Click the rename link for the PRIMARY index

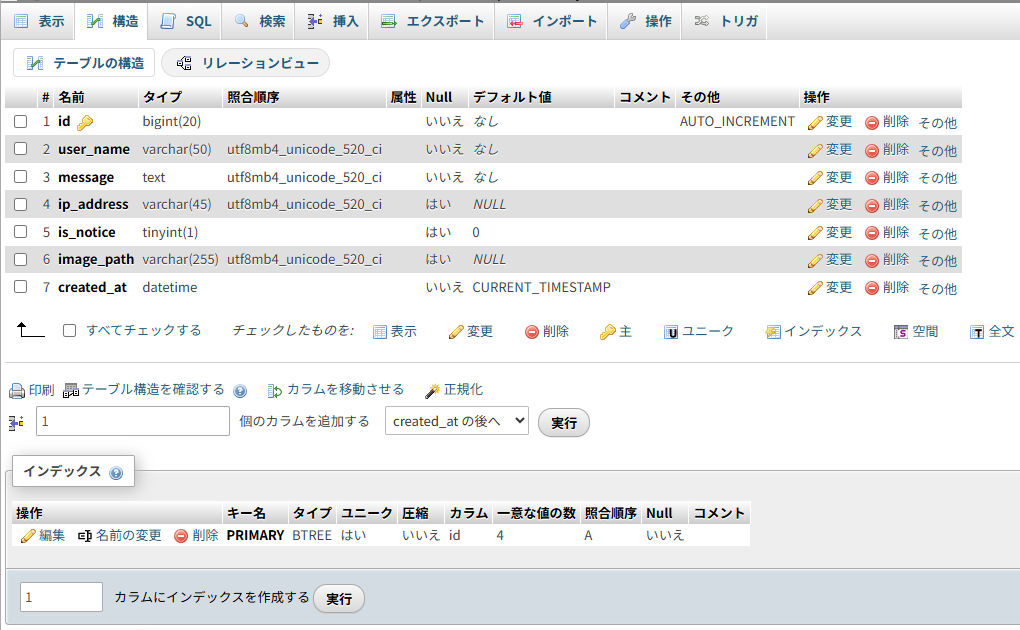point(120,536)
